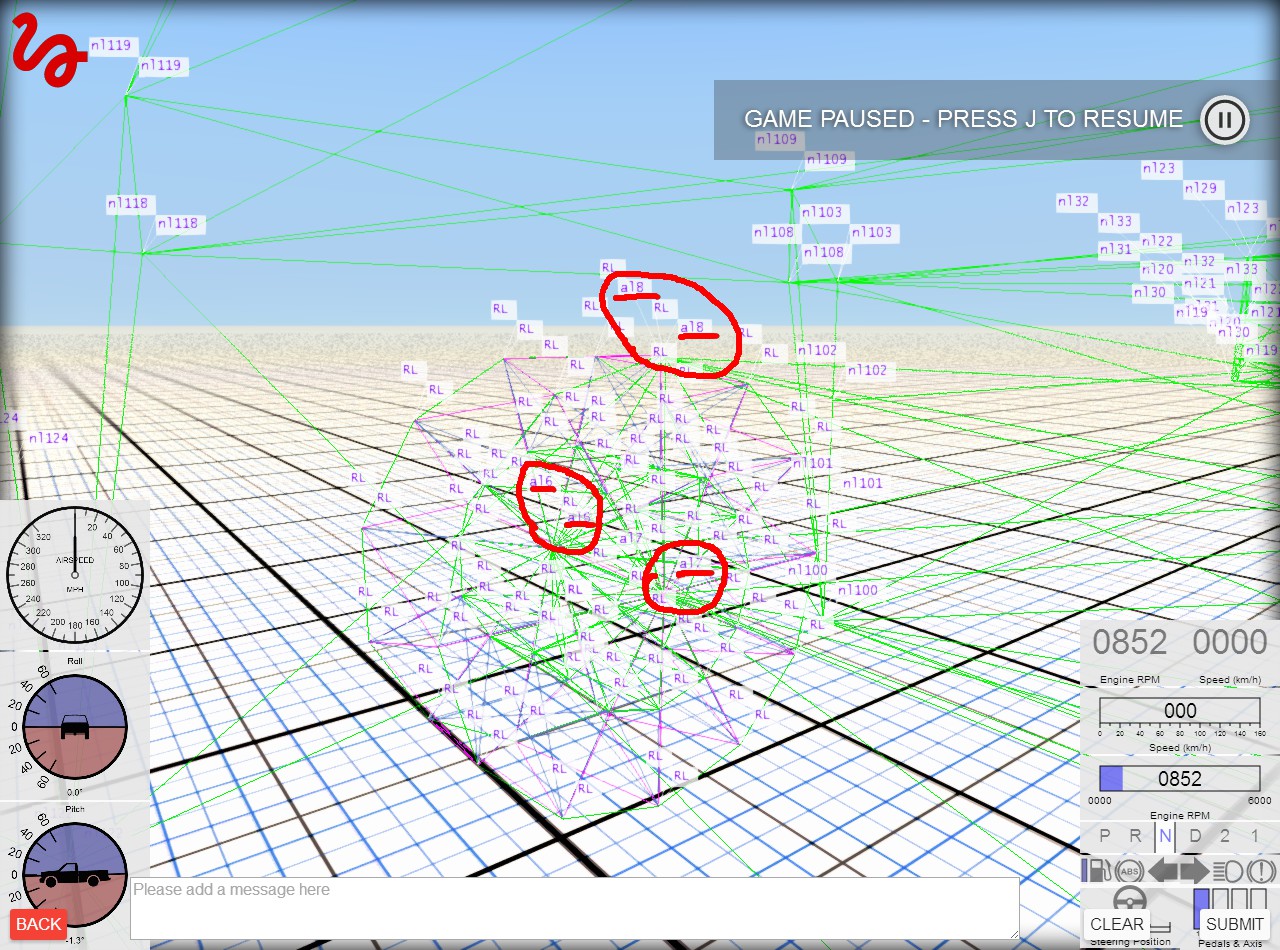
Task: Click the pause icon to resume game
Action: pos(1224,120)
